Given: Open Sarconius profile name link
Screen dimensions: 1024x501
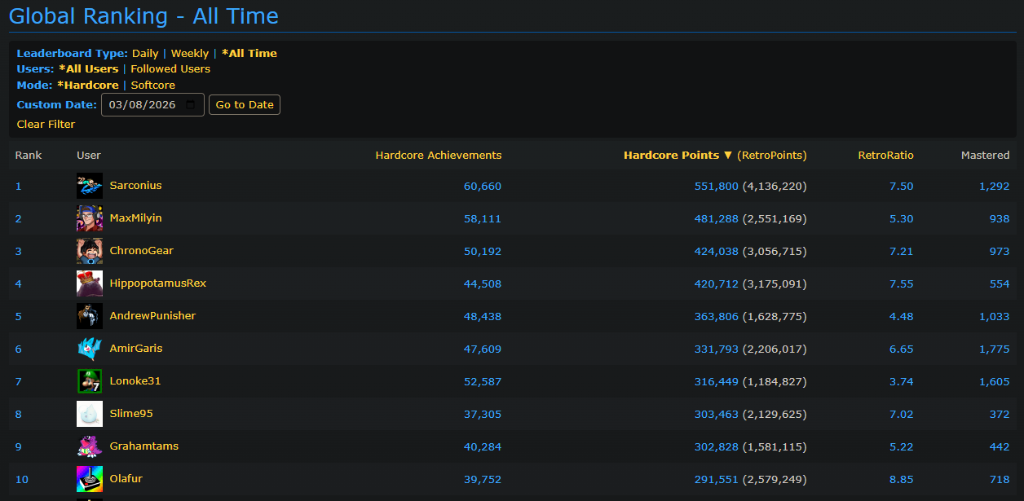Looking at the screenshot, I should (136, 186).
